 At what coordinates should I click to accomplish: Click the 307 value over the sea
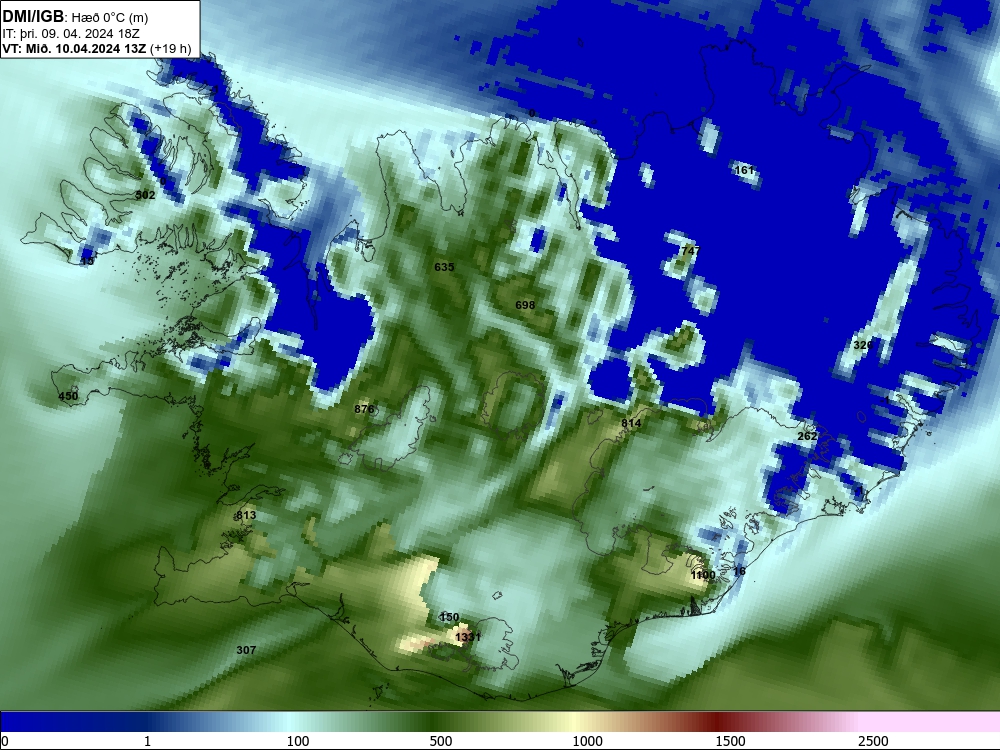[x=246, y=650]
